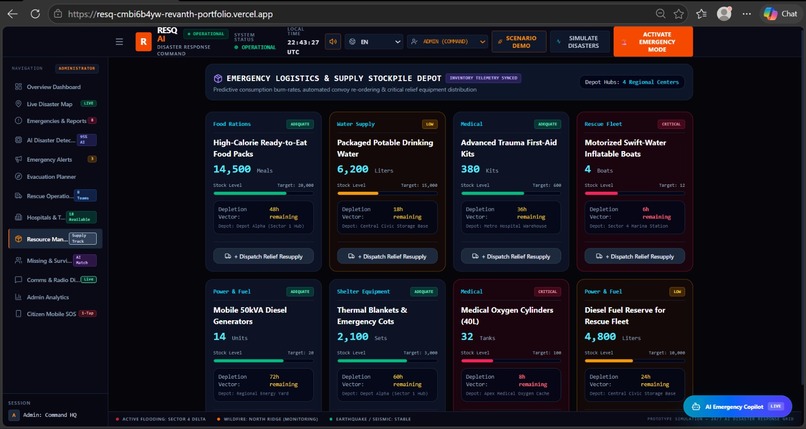Image resolution: width=806 pixels, height=429 pixels.
Task: Reload the page in the browser
Action: click(x=35, y=14)
